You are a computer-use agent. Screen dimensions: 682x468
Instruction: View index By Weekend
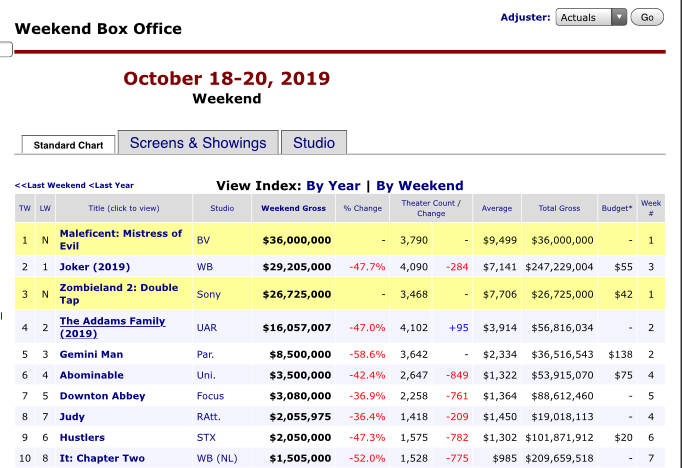(x=419, y=185)
